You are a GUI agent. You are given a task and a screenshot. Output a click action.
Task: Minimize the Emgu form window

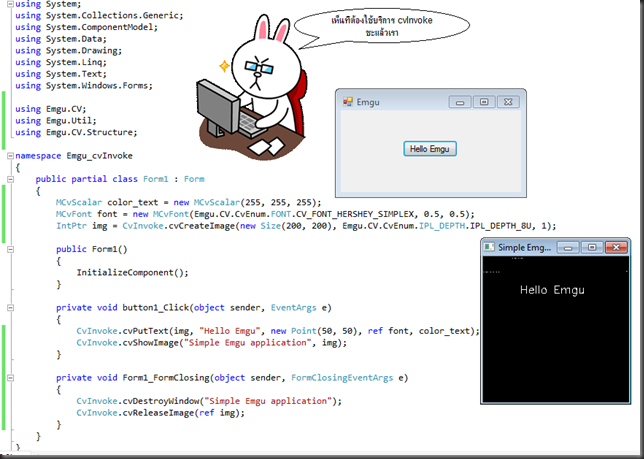[460, 102]
